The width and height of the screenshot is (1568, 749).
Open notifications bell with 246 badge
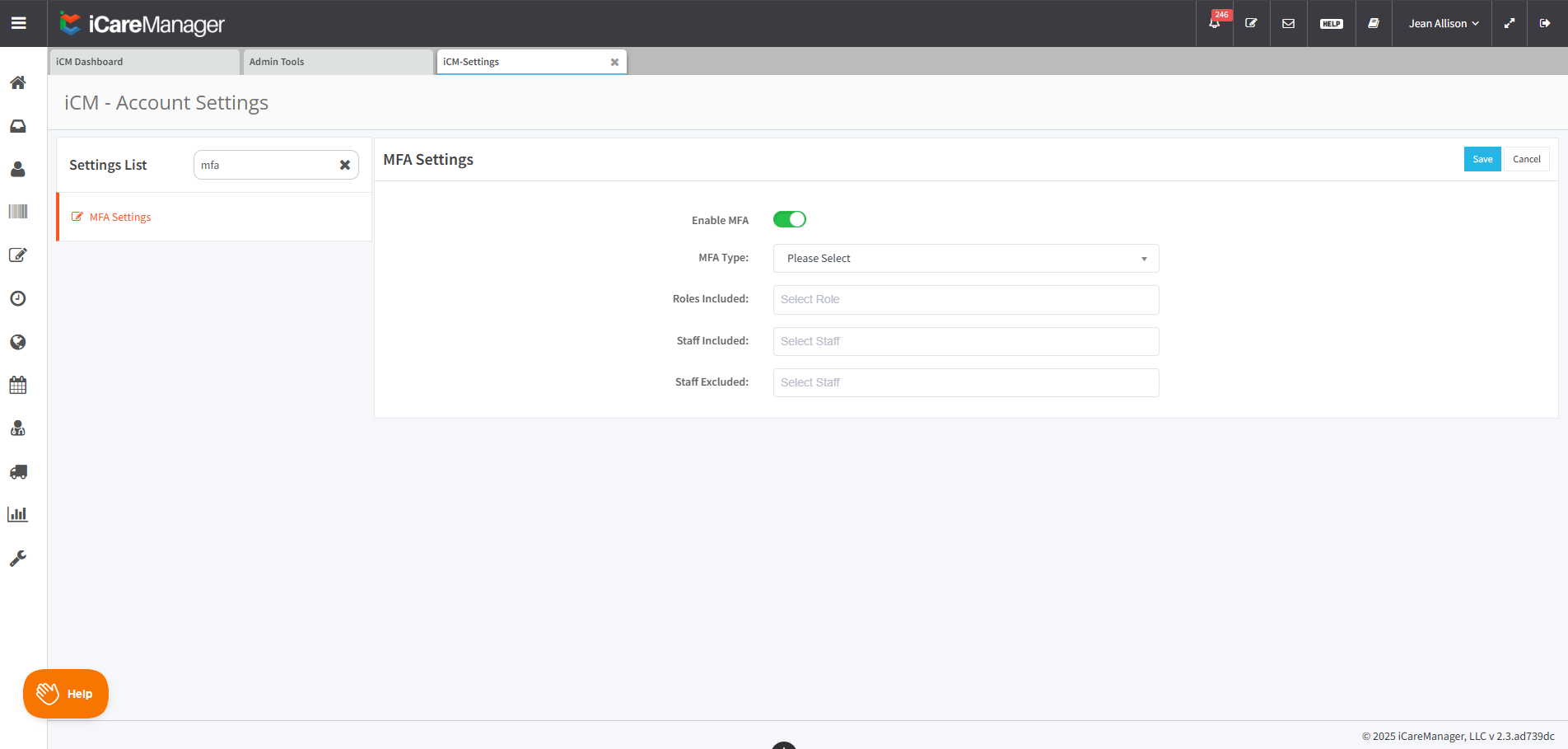[1215, 23]
